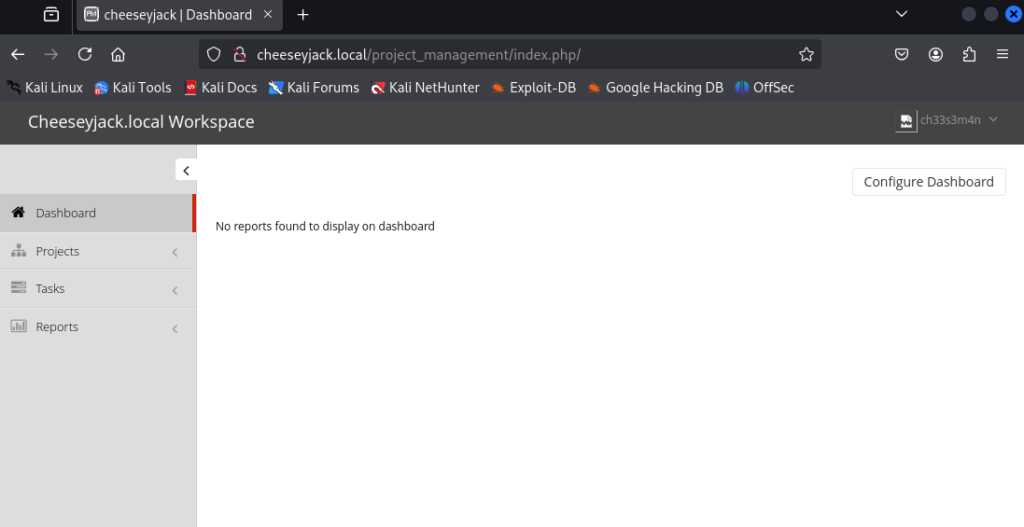The width and height of the screenshot is (1024, 527).
Task: Click the shield tracking protection icon
Action: [x=214, y=54]
